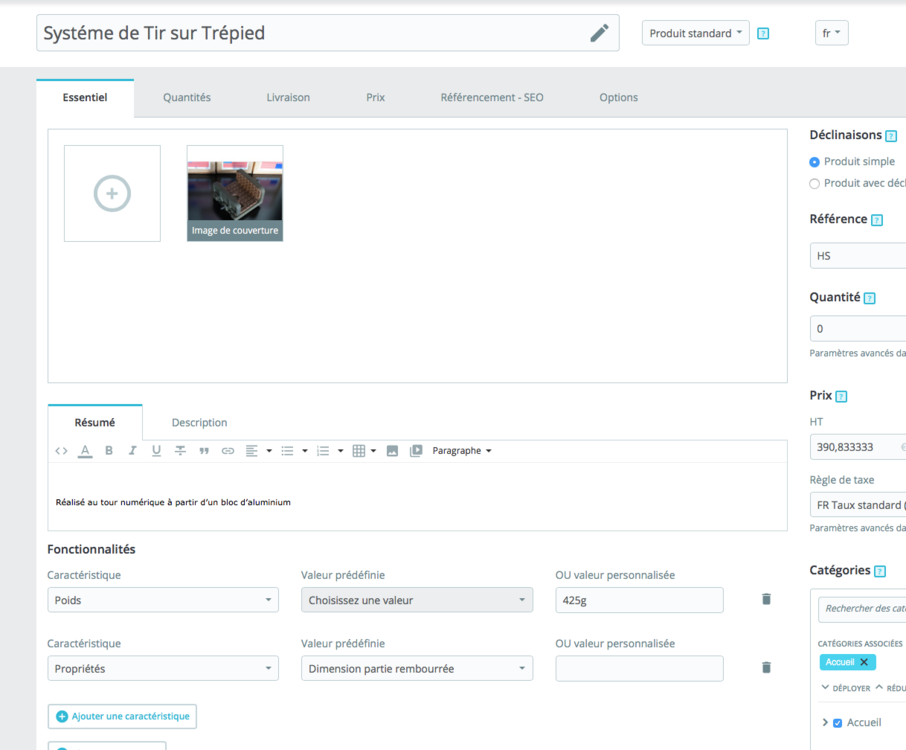Toggle source code view in editor
This screenshot has height=750, width=906.
[x=61, y=451]
